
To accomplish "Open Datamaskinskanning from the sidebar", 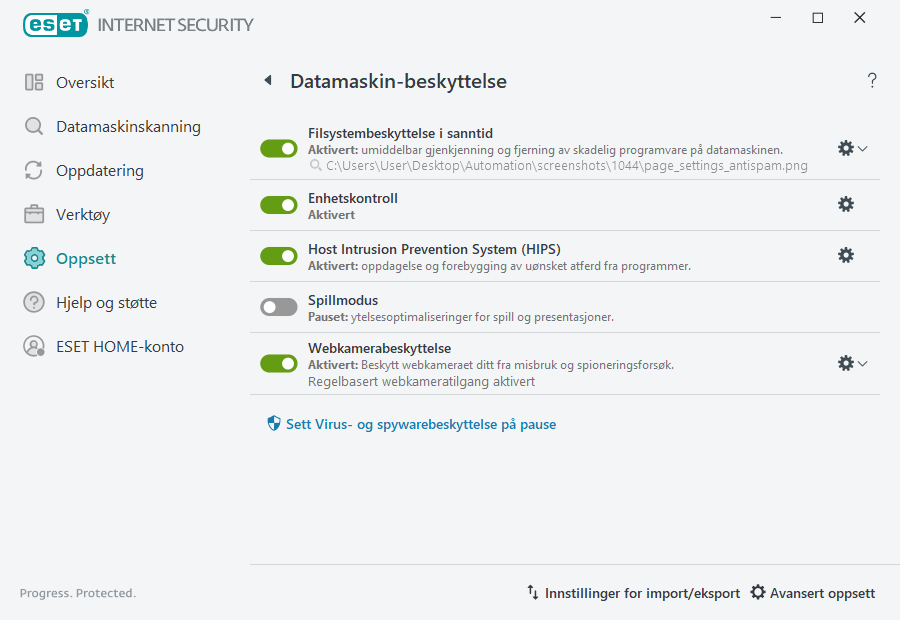I will [33, 127].
